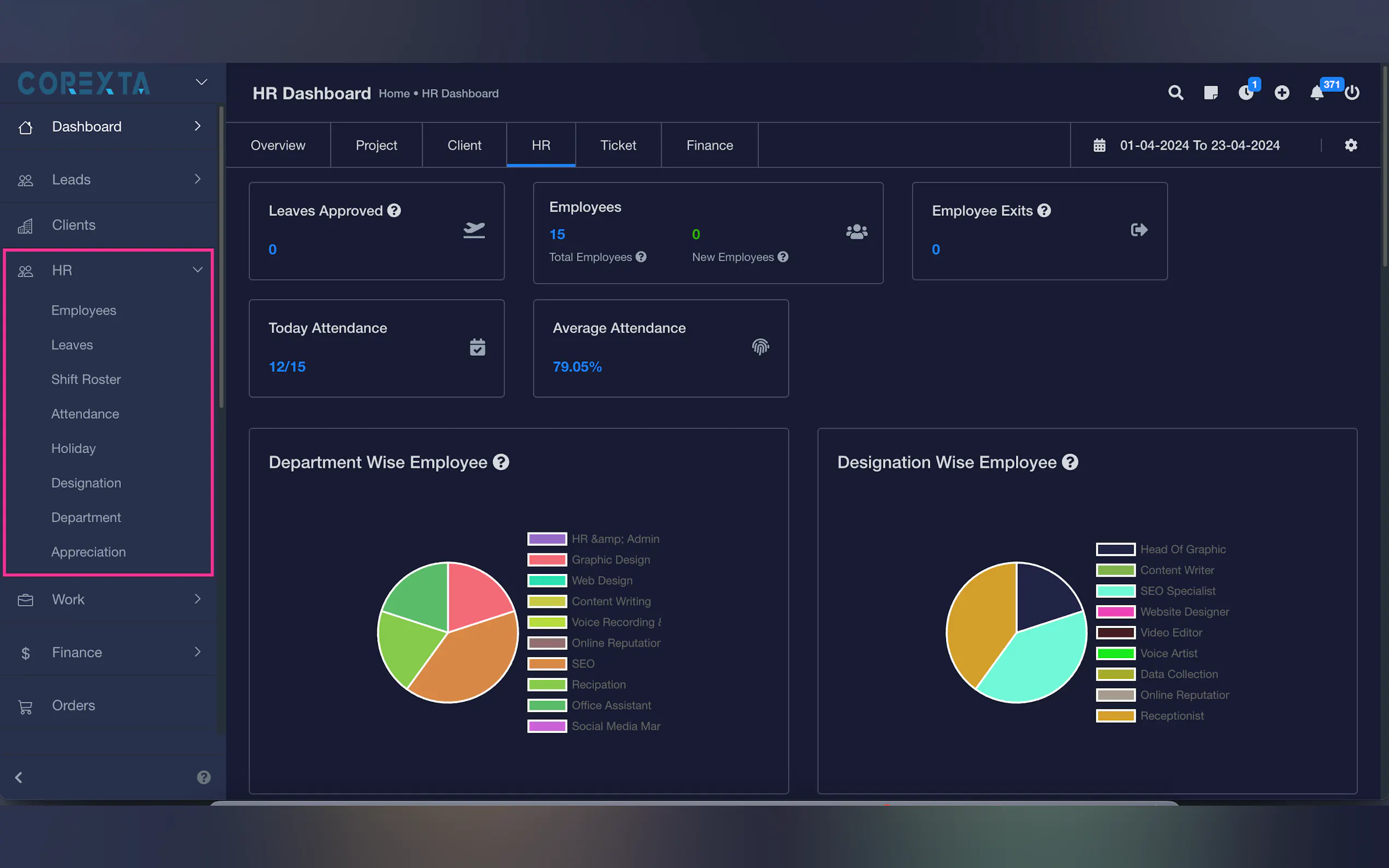Image resolution: width=1389 pixels, height=868 pixels.
Task: Toggle SEO Specialist legend item
Action: [1177, 591]
